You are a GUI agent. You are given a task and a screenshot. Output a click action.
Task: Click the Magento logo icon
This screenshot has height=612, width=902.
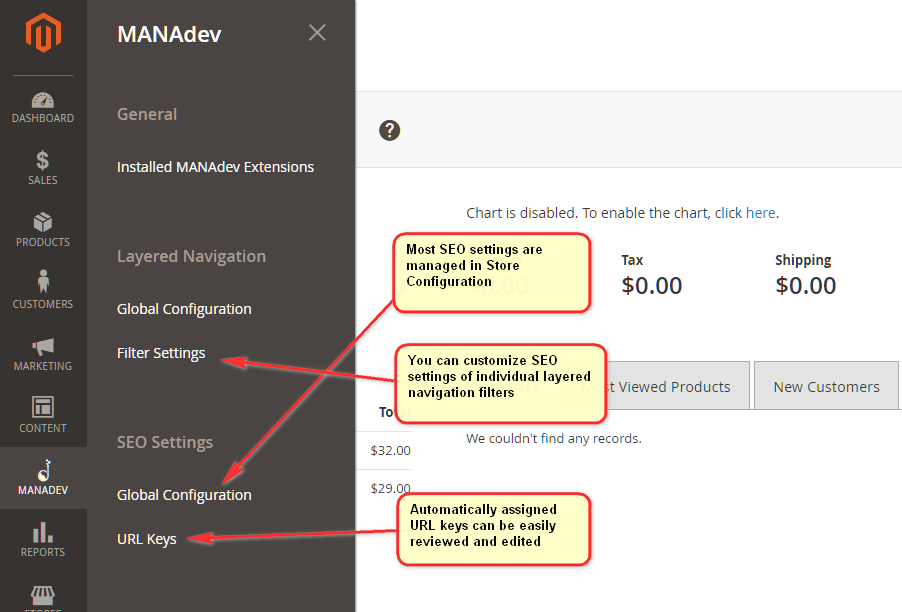click(43, 33)
